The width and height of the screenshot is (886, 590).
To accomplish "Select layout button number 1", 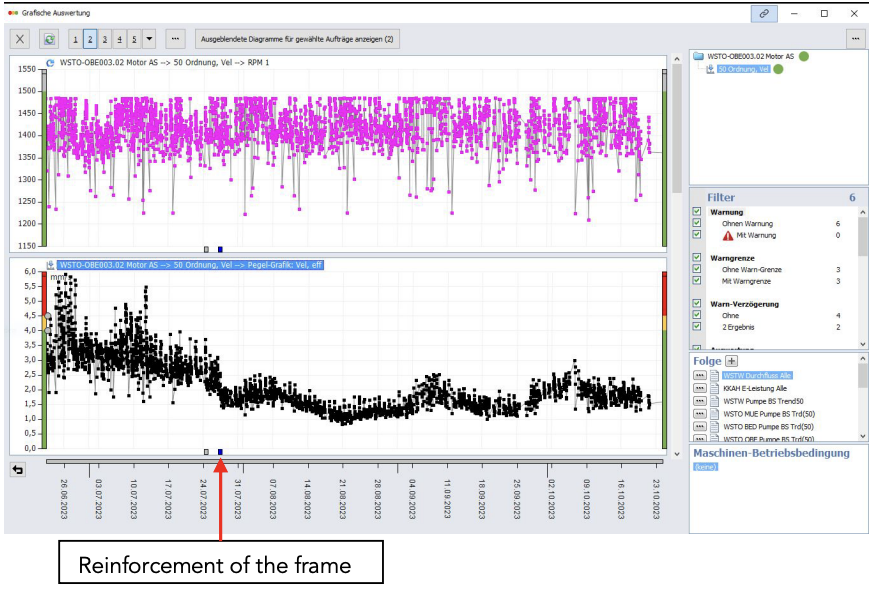I will click(x=76, y=39).
